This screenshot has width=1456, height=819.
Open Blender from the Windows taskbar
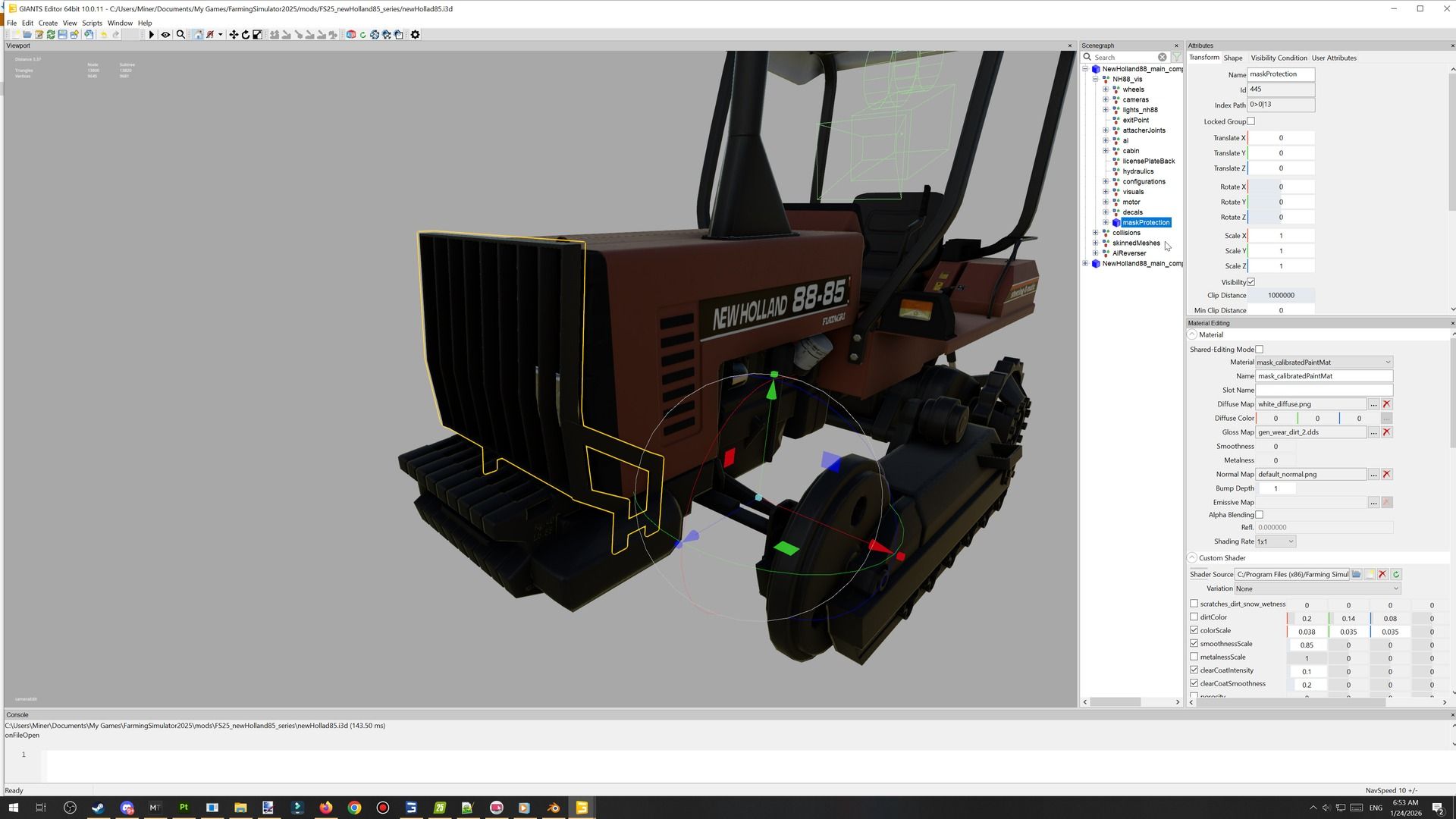(554, 808)
